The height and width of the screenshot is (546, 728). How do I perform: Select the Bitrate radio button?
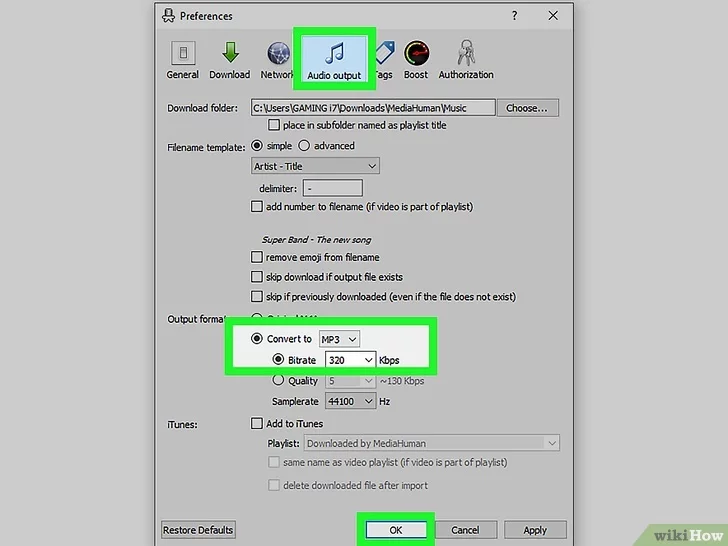coord(278,359)
